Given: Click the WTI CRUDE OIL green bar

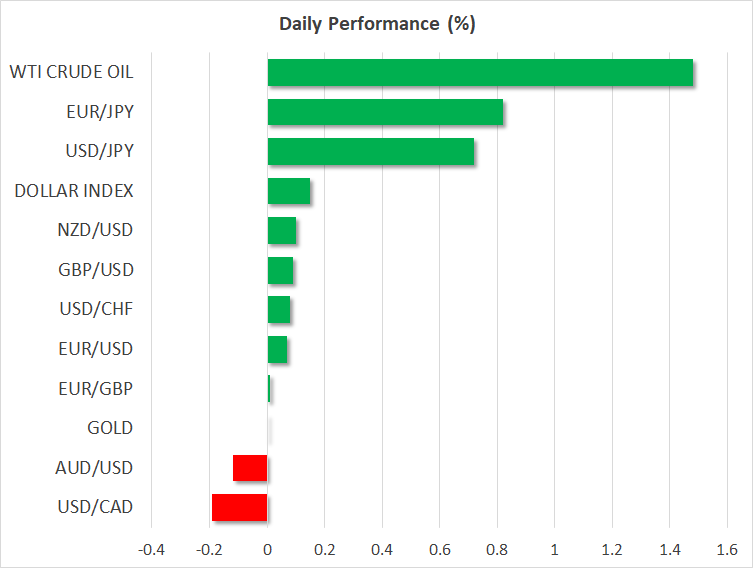Looking at the screenshot, I should tap(480, 73).
